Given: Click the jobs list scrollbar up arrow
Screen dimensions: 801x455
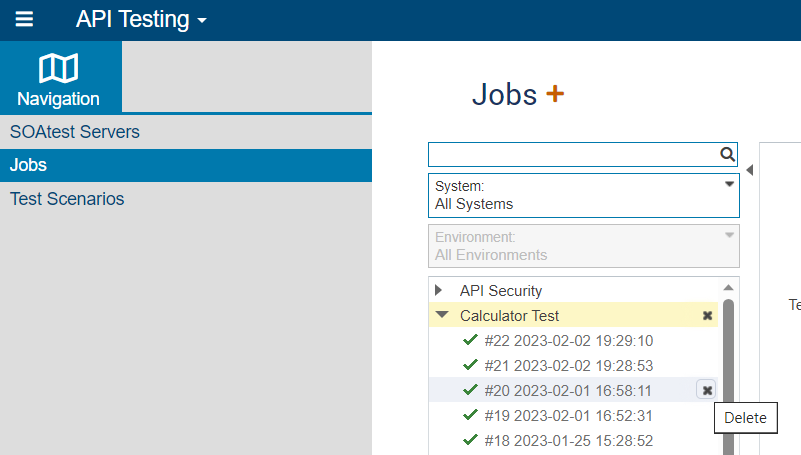Looking at the screenshot, I should [728, 288].
